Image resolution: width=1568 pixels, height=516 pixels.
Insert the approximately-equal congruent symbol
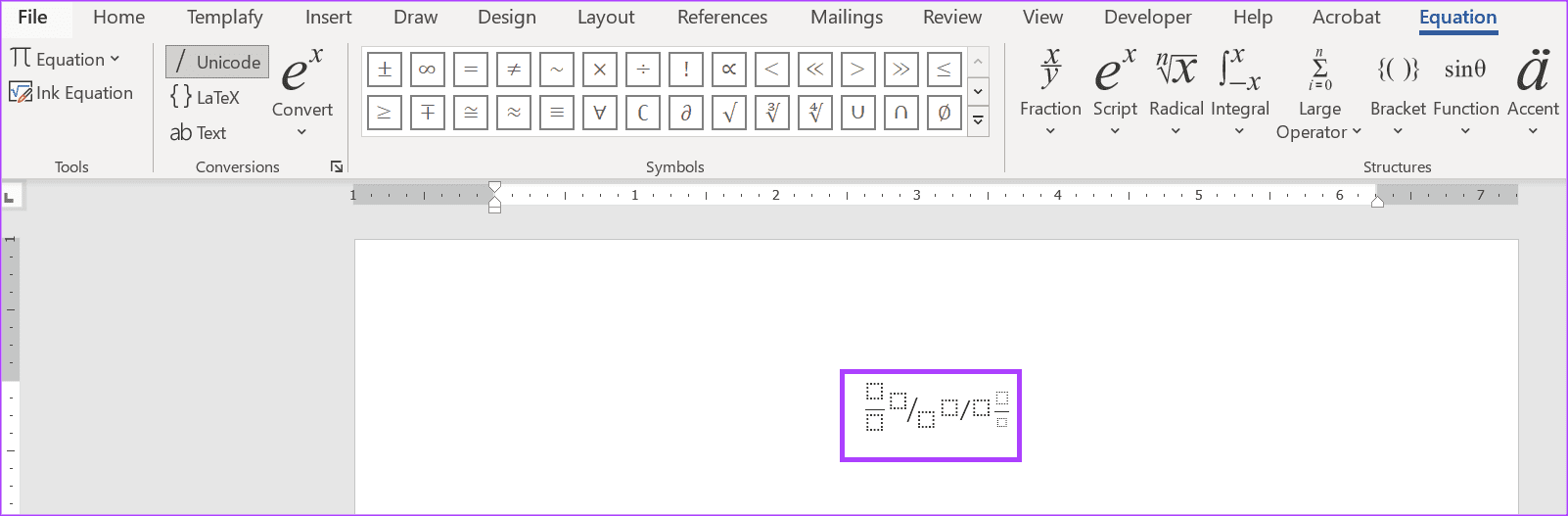point(471,113)
